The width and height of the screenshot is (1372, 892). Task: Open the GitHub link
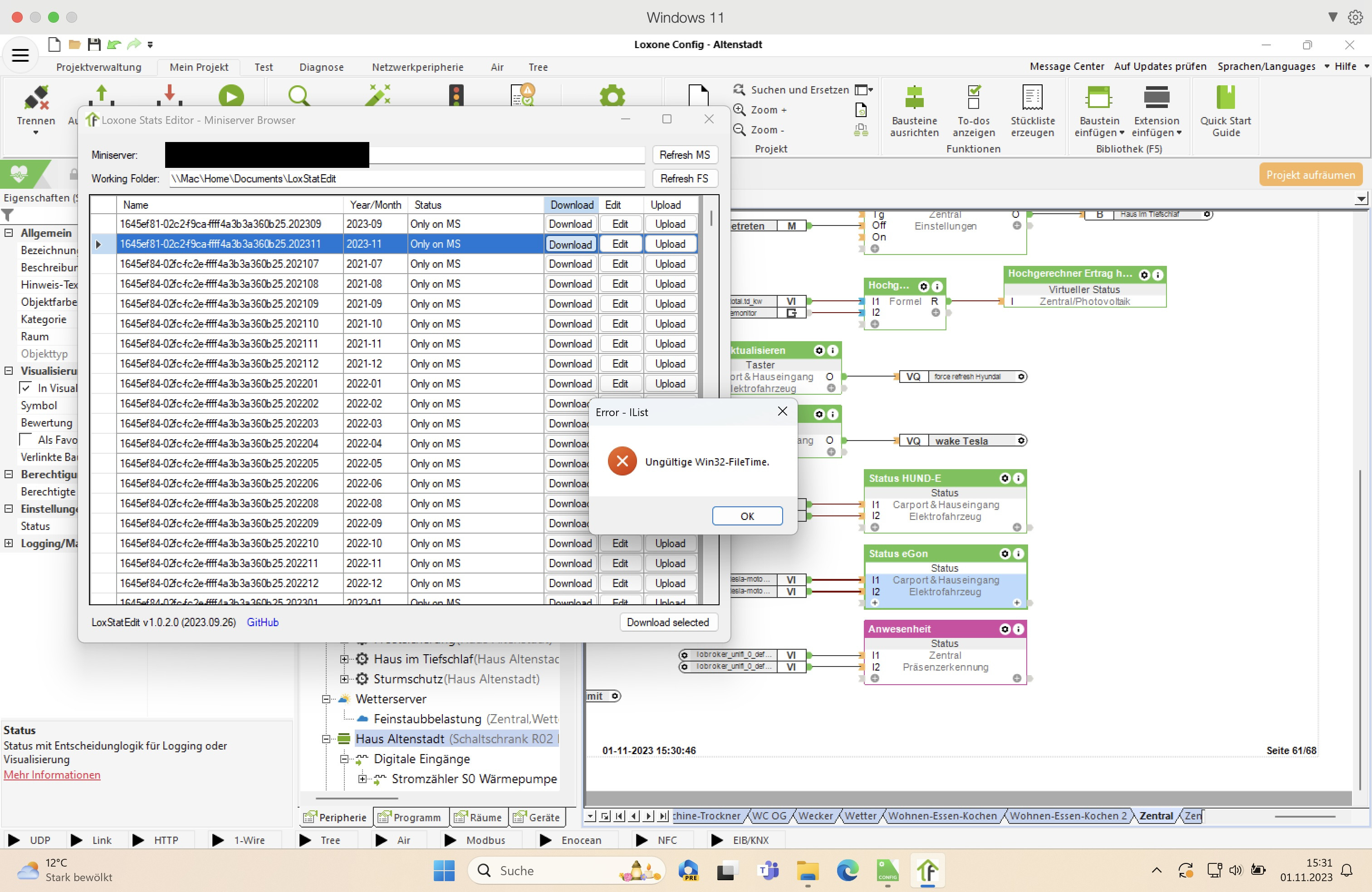262,622
